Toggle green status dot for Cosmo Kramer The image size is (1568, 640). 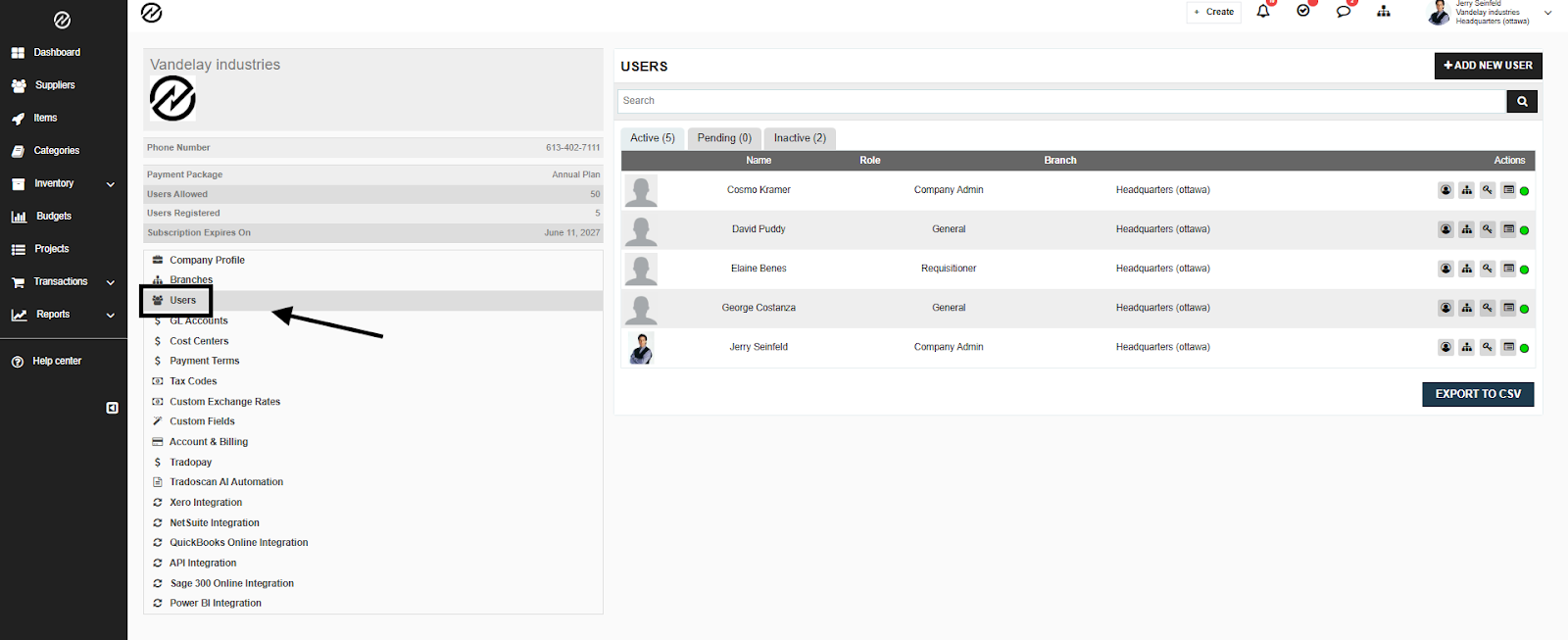coord(1525,191)
